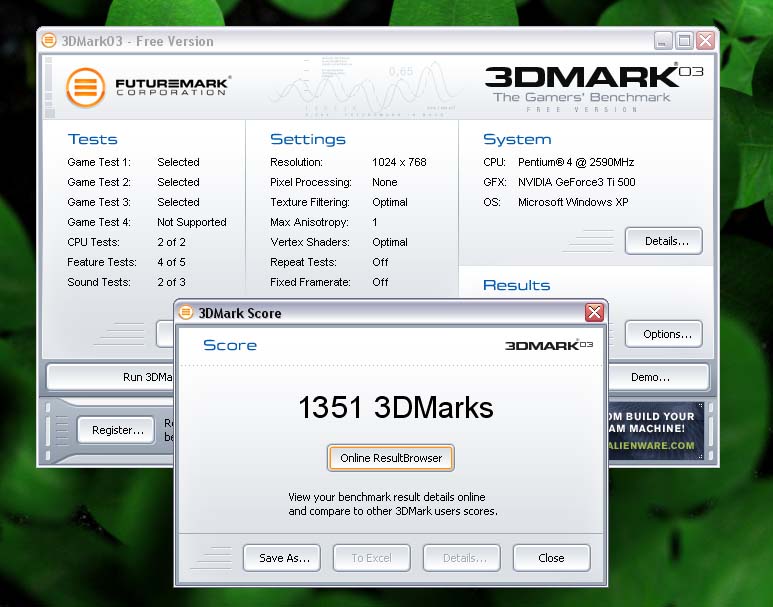The height and width of the screenshot is (607, 773).
Task: Click the 3DMark03 Gamers' Benchmark logo
Action: point(594,88)
